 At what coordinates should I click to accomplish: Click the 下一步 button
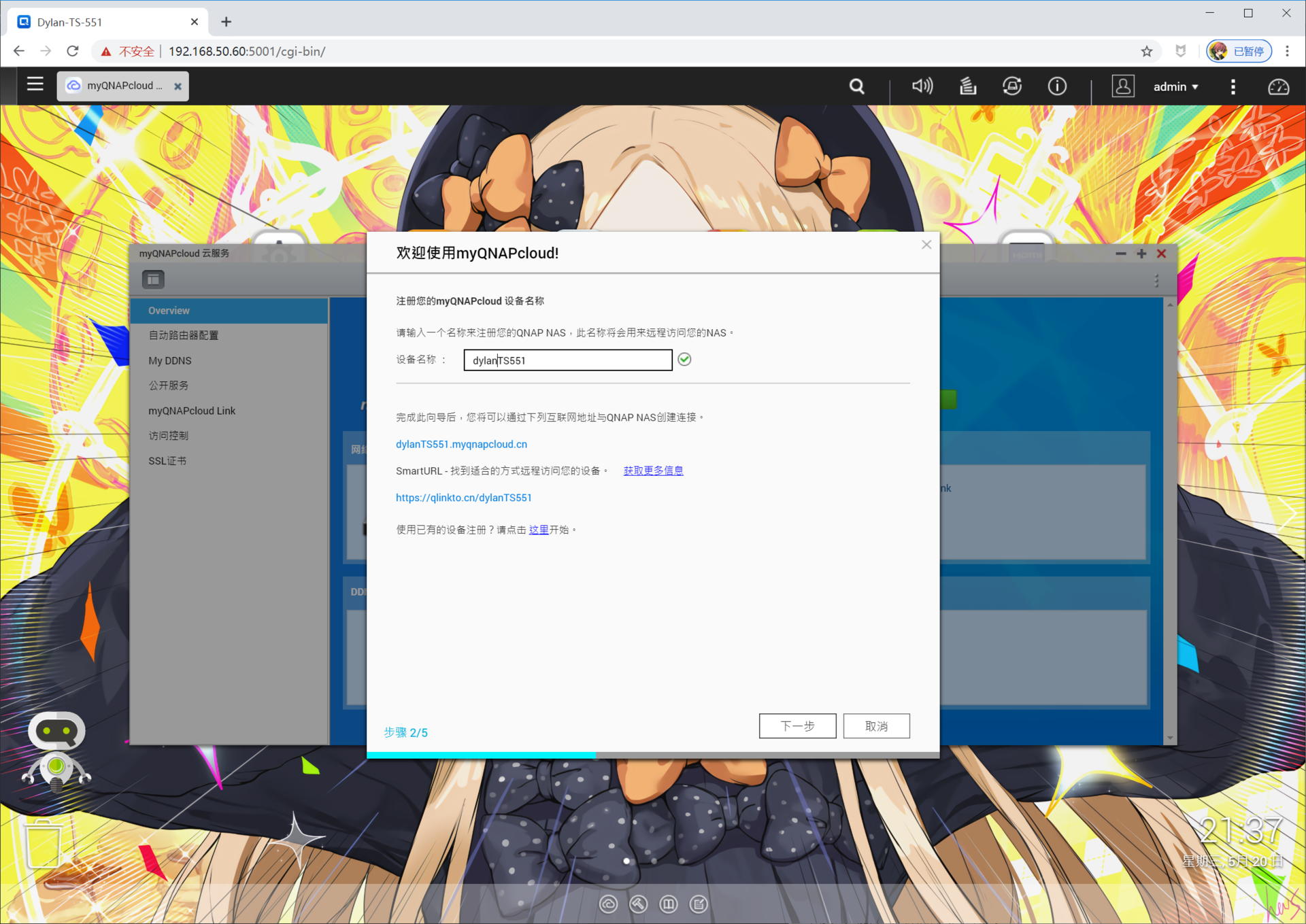click(x=797, y=726)
